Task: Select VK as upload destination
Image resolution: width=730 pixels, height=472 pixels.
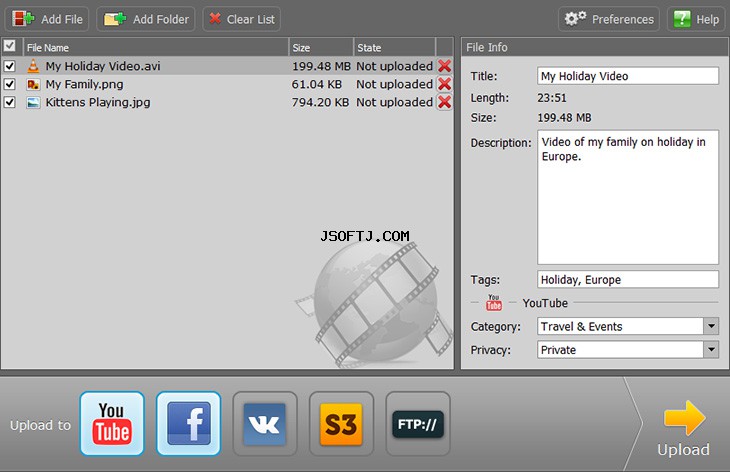Action: (x=264, y=424)
